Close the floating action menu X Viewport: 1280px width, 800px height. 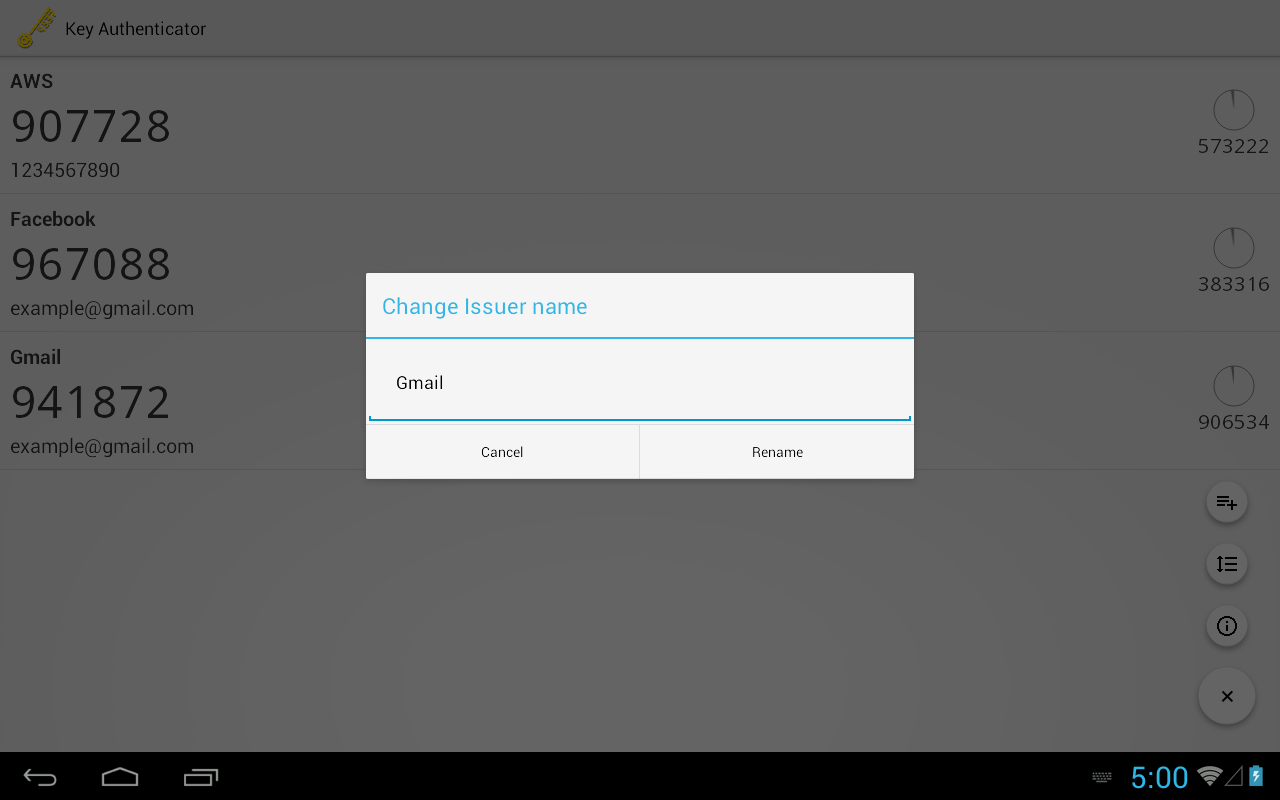[1227, 696]
